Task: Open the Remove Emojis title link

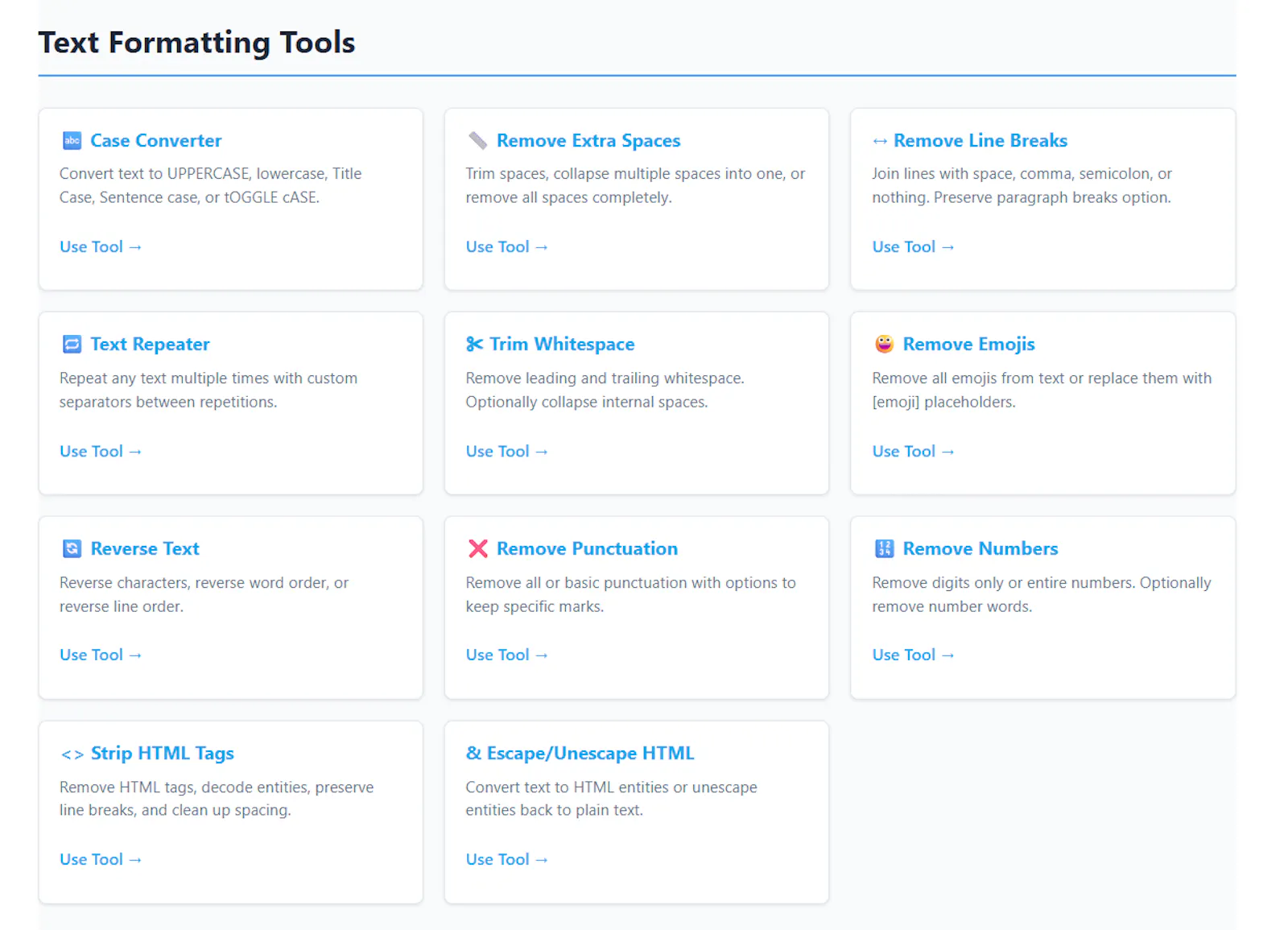Action: (968, 345)
